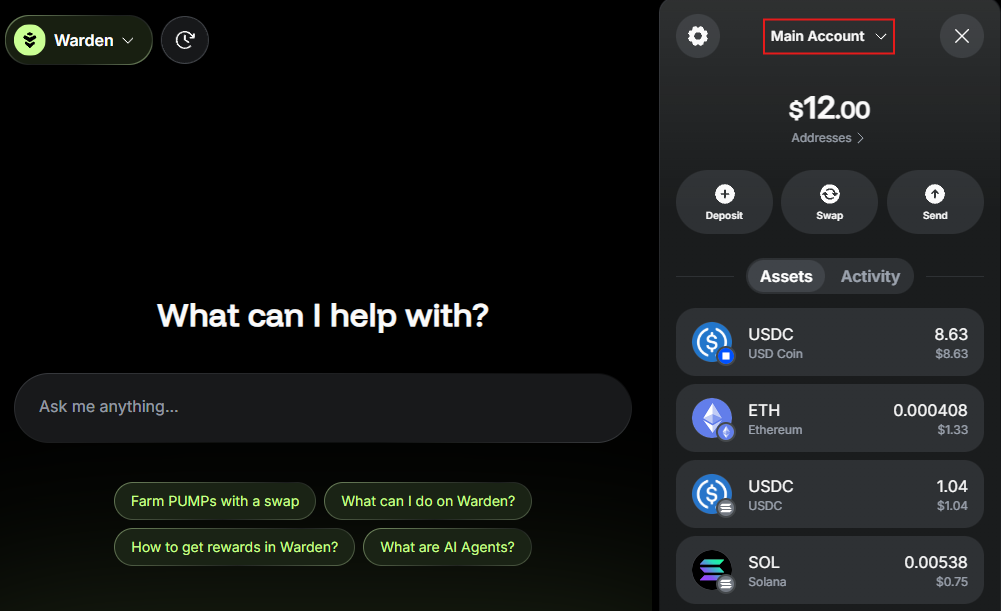
Task: Click 'How to get rewards in Warden?'
Action: pos(234,547)
